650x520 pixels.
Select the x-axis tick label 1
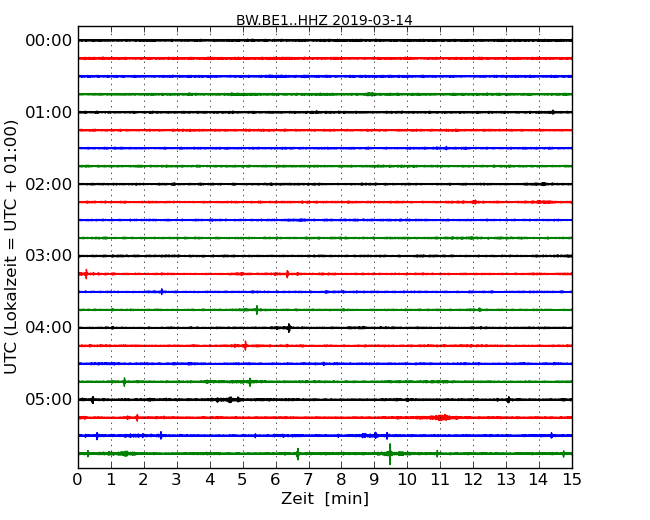111,480
